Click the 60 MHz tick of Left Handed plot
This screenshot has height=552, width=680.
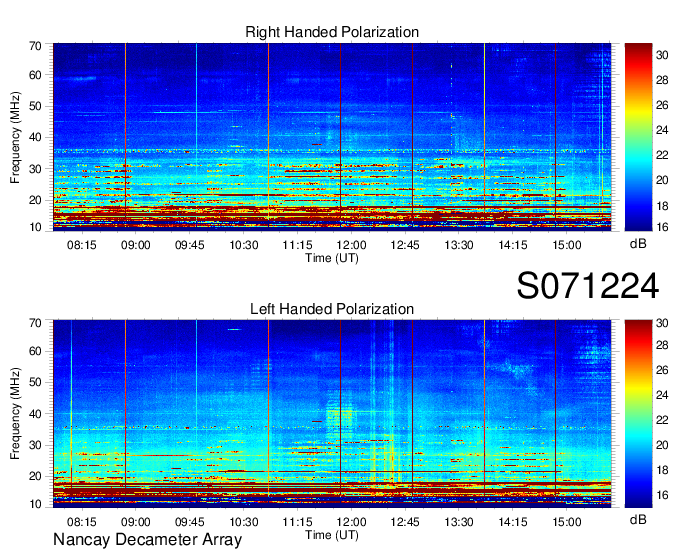(35, 351)
